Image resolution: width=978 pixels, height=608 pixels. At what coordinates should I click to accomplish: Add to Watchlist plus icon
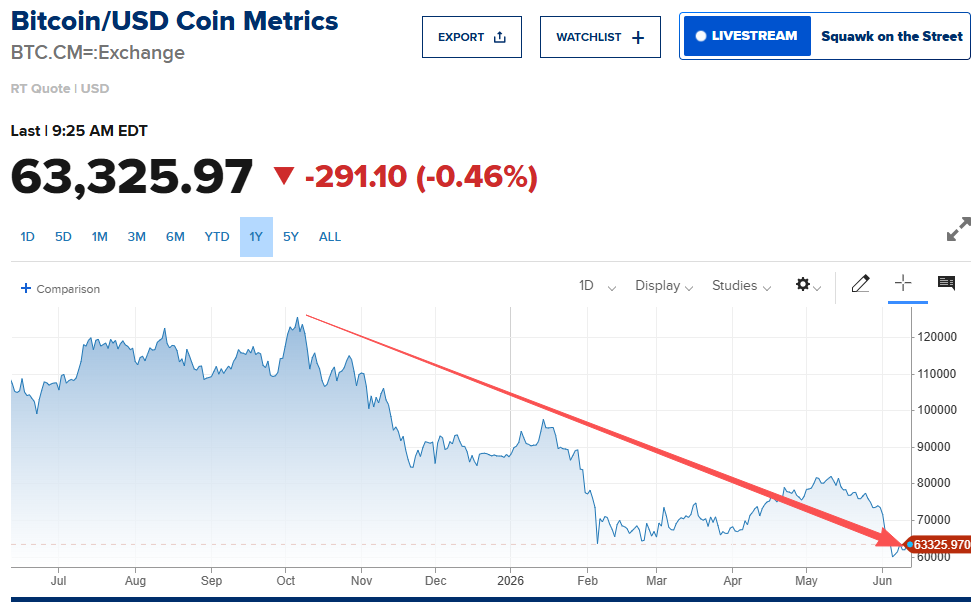(x=637, y=38)
